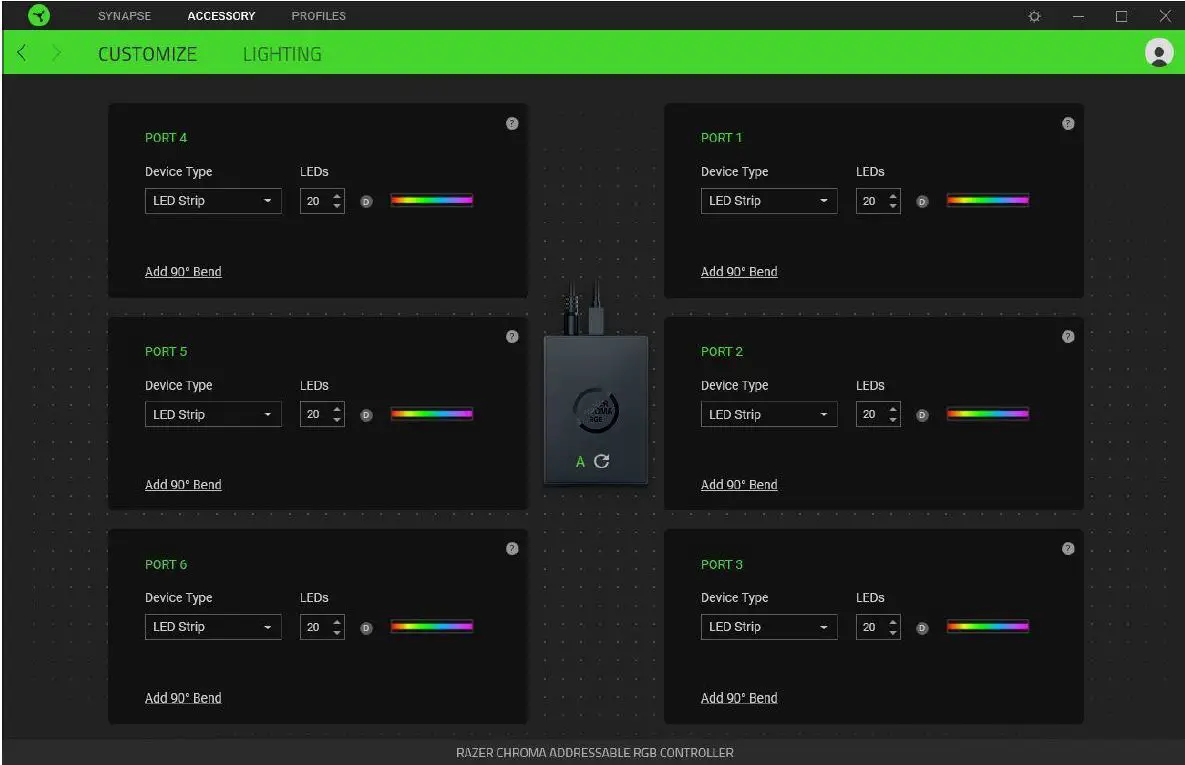Toggle the A channel label on the controller
Viewport: 1185px width, 765px height.
[578, 462]
